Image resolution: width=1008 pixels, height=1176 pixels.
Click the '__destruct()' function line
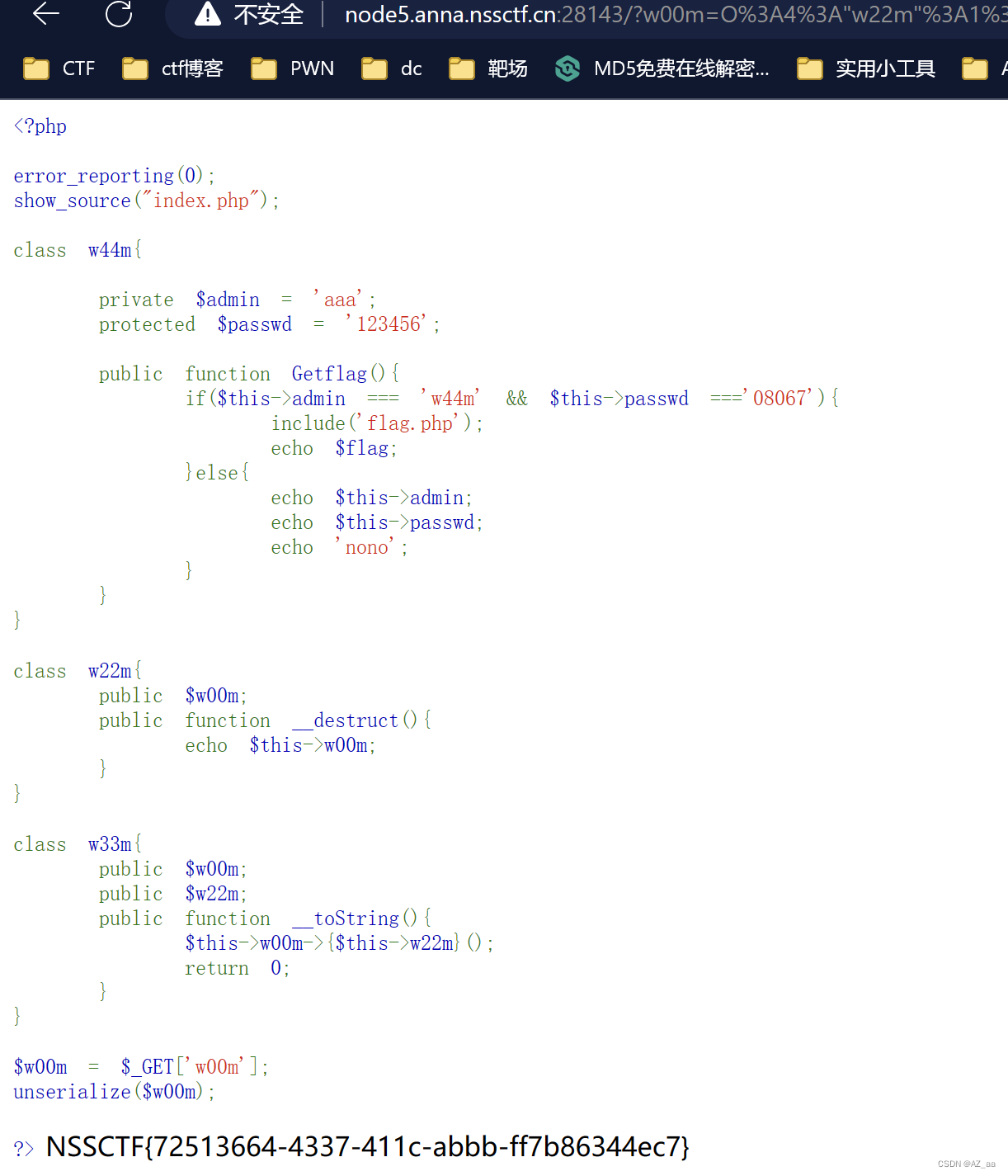tap(265, 720)
